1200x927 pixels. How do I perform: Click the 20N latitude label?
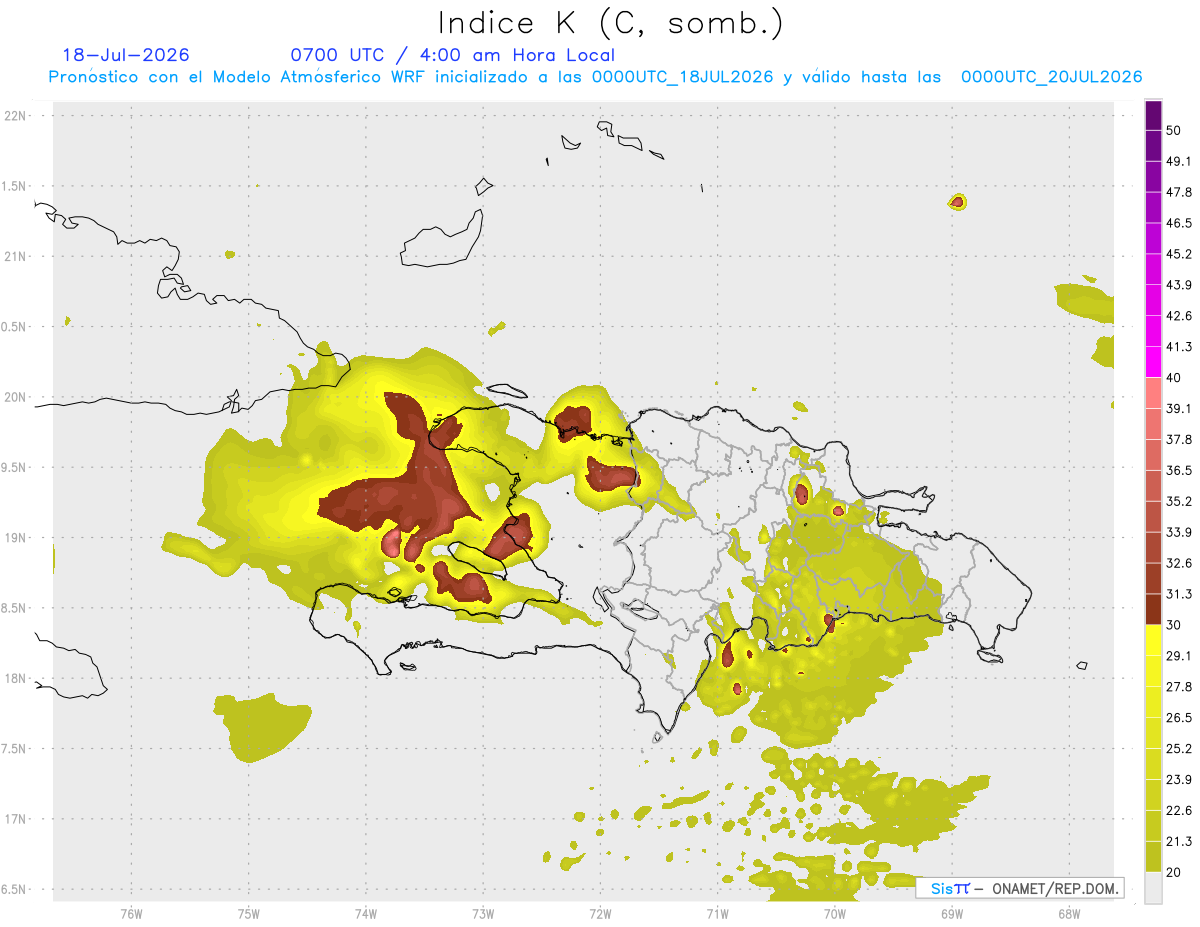17,397
